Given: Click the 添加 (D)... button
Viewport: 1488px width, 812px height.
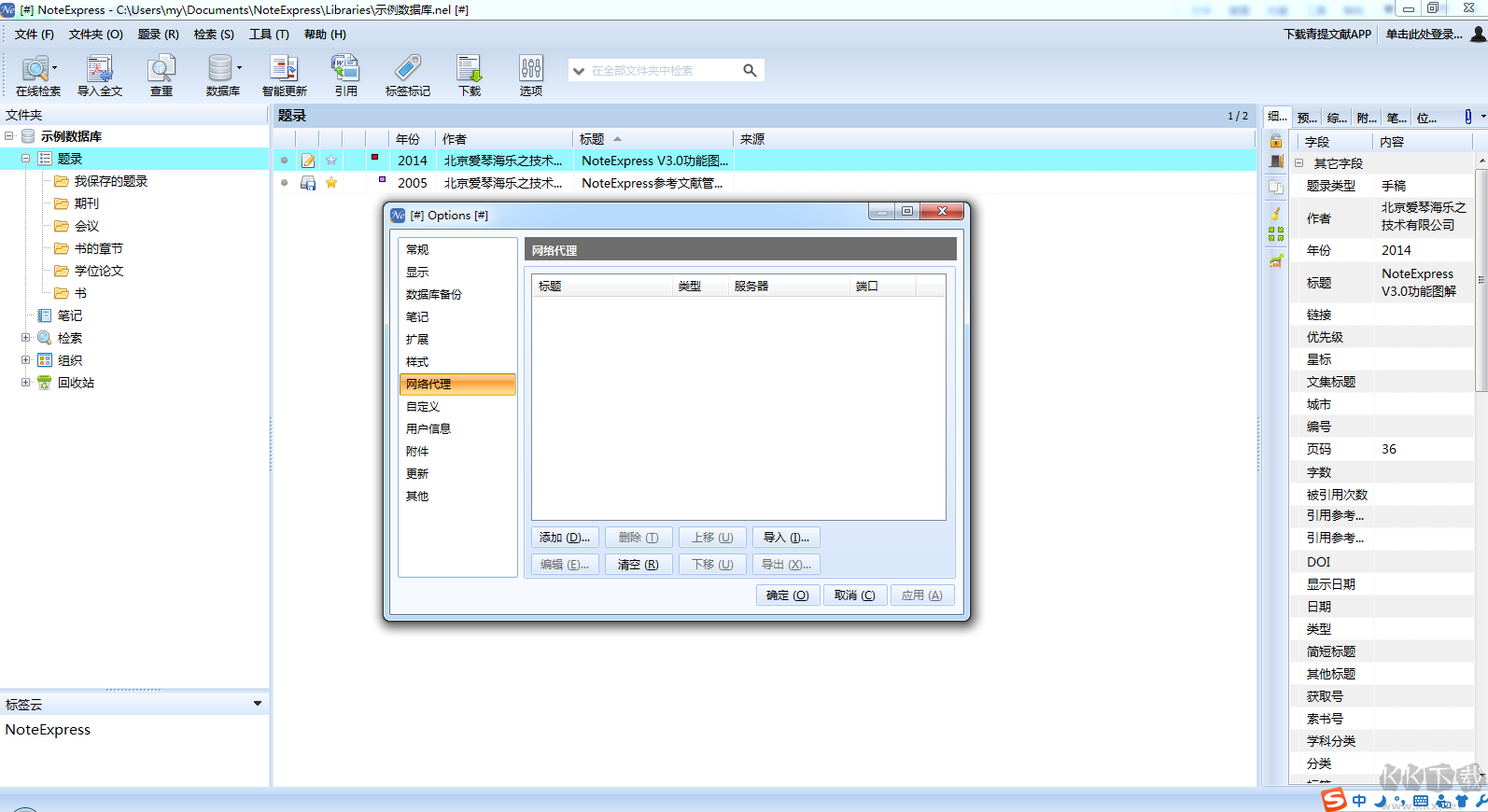Looking at the screenshot, I should (x=565, y=538).
